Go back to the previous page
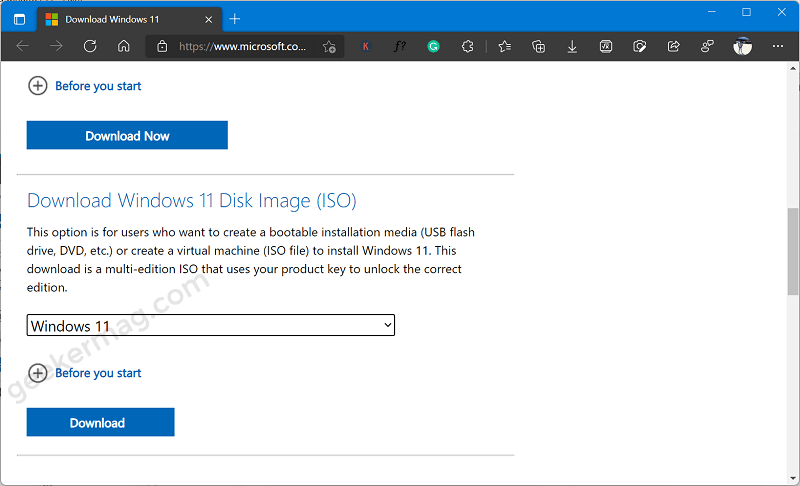Image resolution: width=800 pixels, height=486 pixels. [x=22, y=46]
